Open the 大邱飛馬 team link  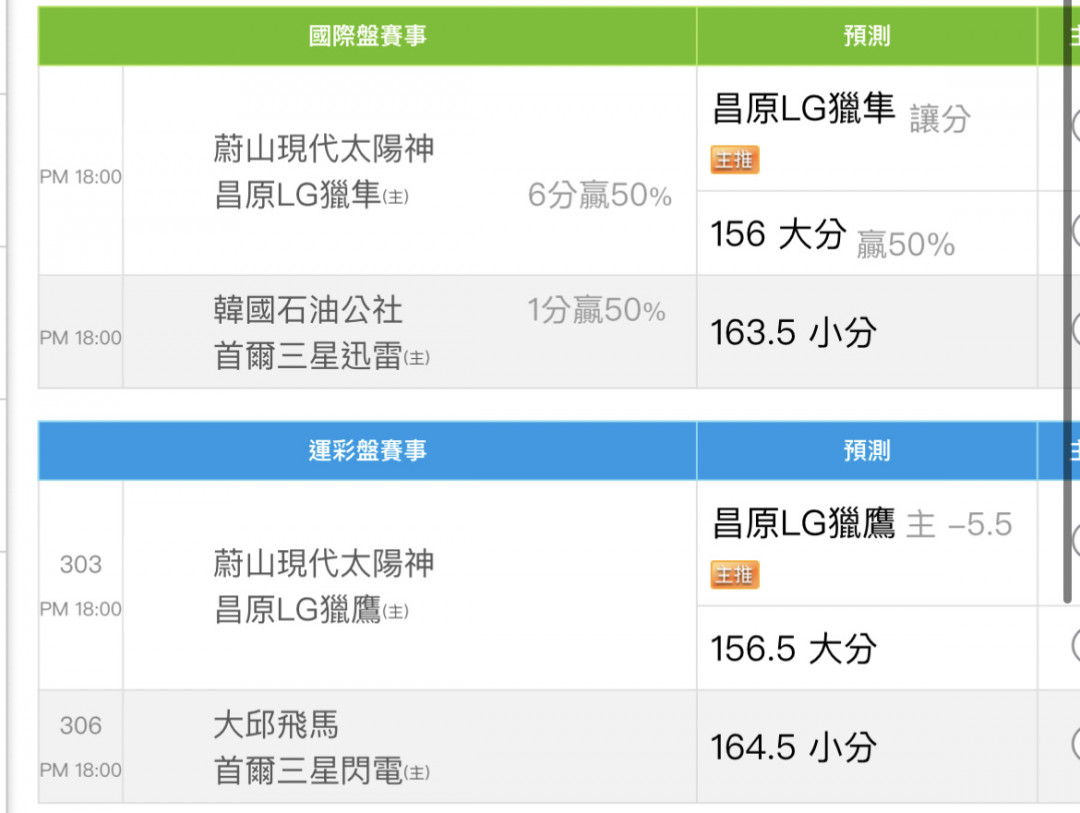pyautogui.click(x=276, y=725)
